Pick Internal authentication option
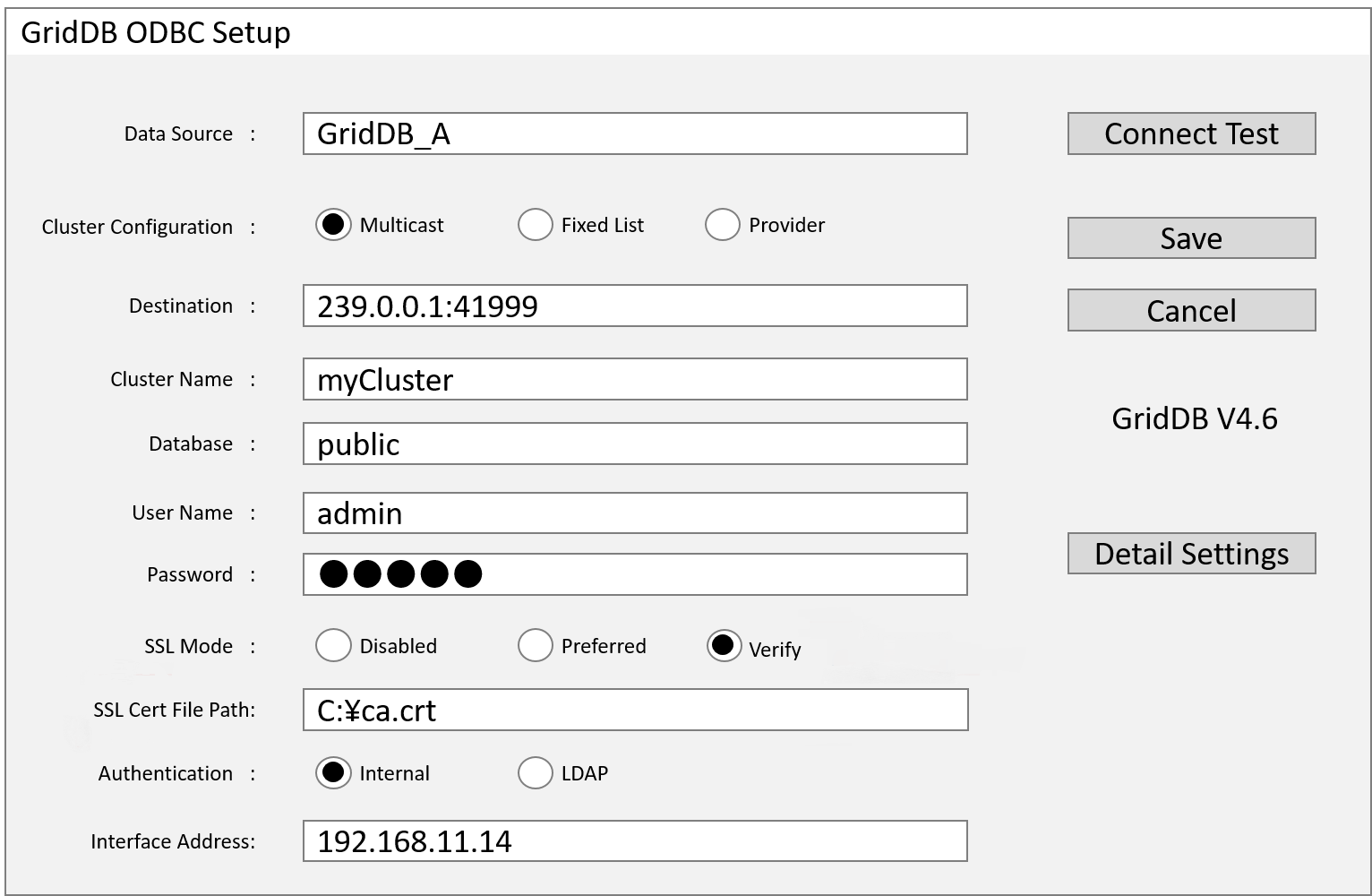 (x=333, y=773)
